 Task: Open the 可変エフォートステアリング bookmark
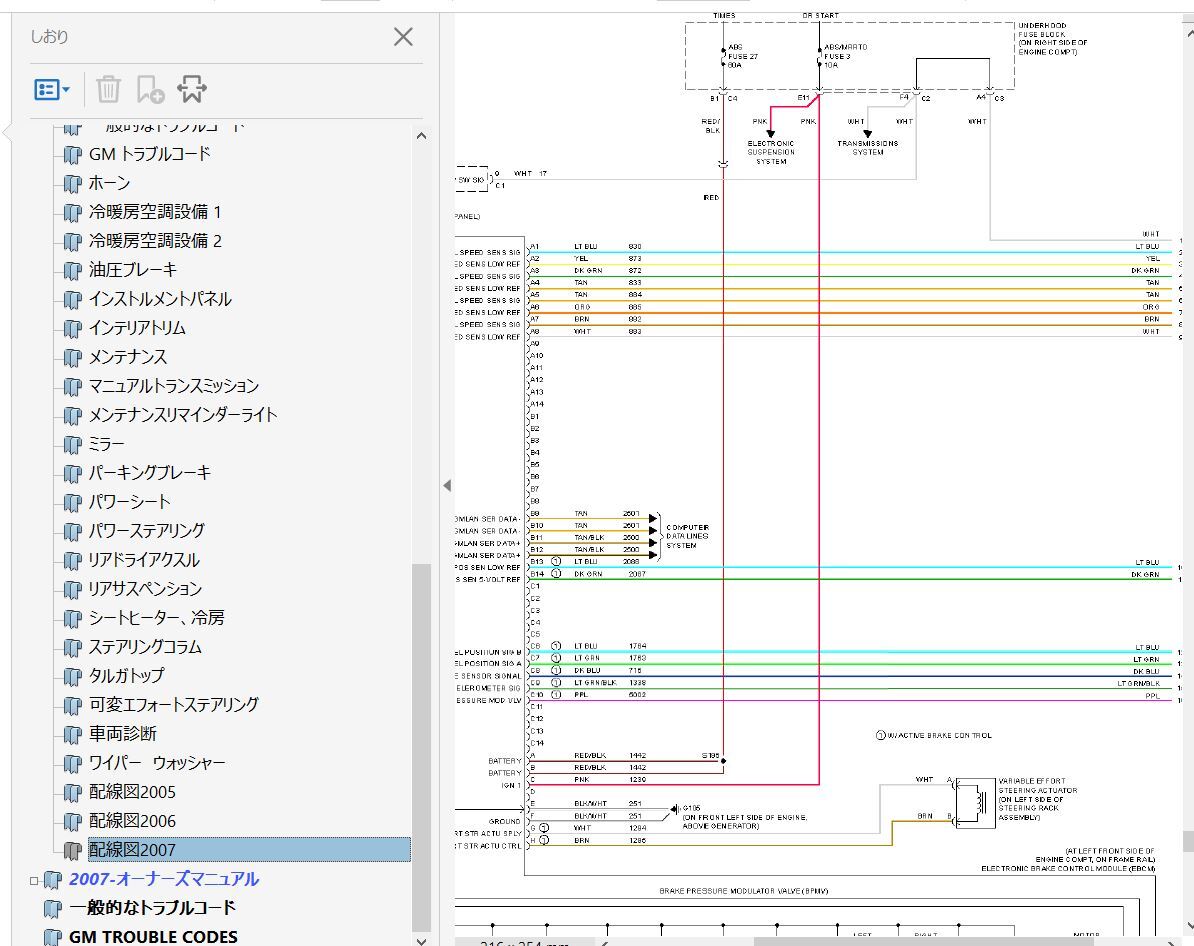pyautogui.click(x=174, y=705)
